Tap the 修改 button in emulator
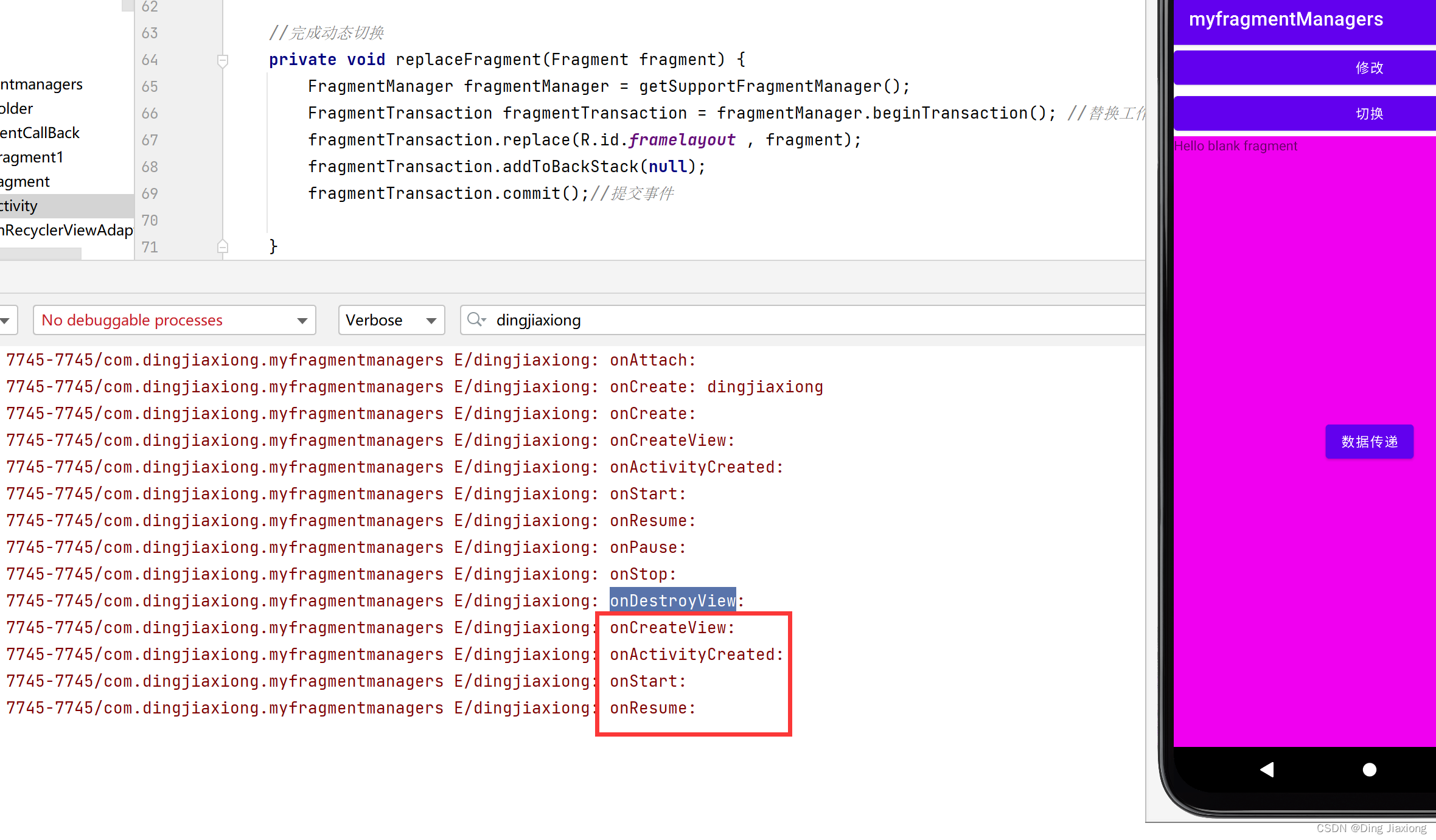The width and height of the screenshot is (1436, 840). pyautogui.click(x=1305, y=68)
